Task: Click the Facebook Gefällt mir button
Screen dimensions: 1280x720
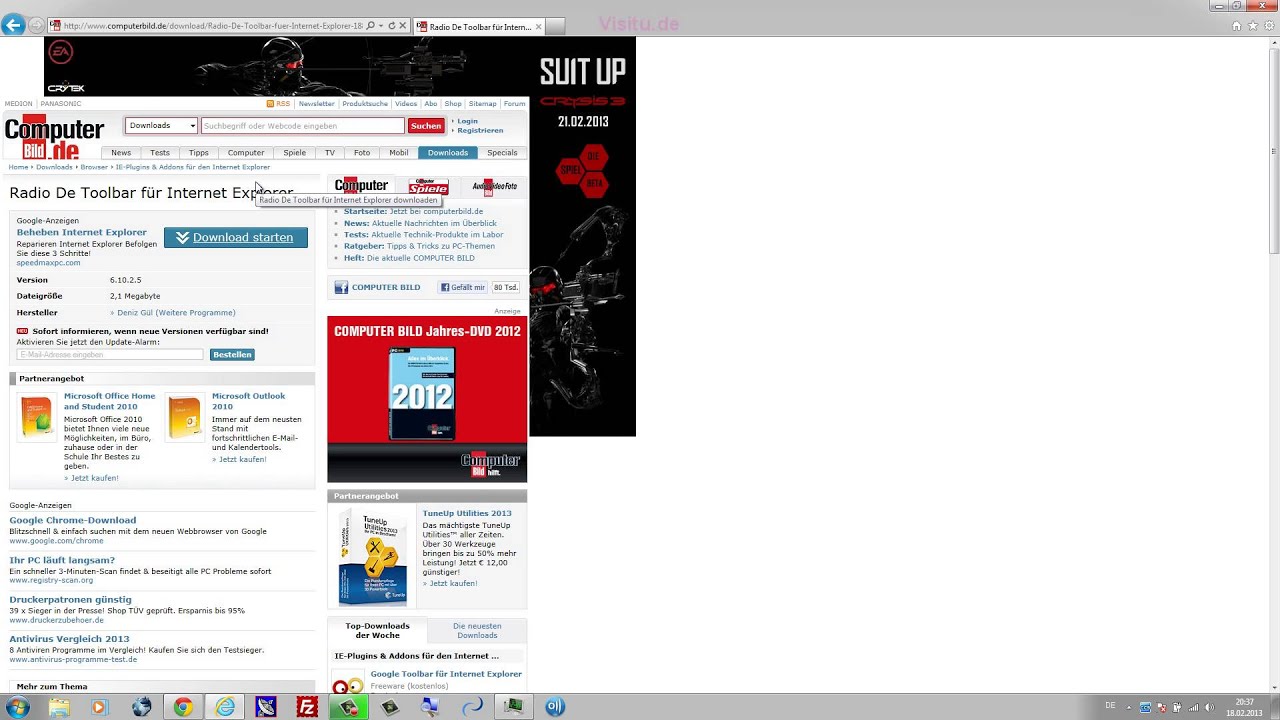Action: pyautogui.click(x=463, y=287)
